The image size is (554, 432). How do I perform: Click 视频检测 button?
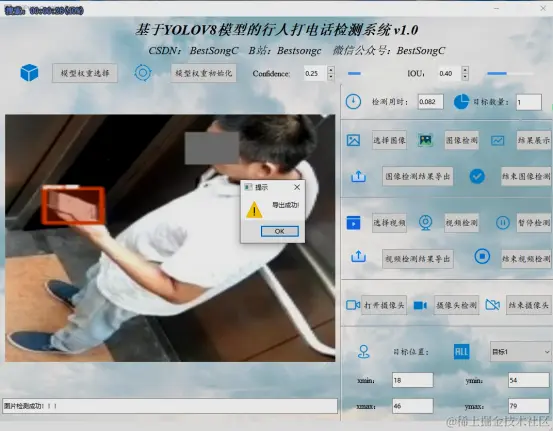coord(462,223)
